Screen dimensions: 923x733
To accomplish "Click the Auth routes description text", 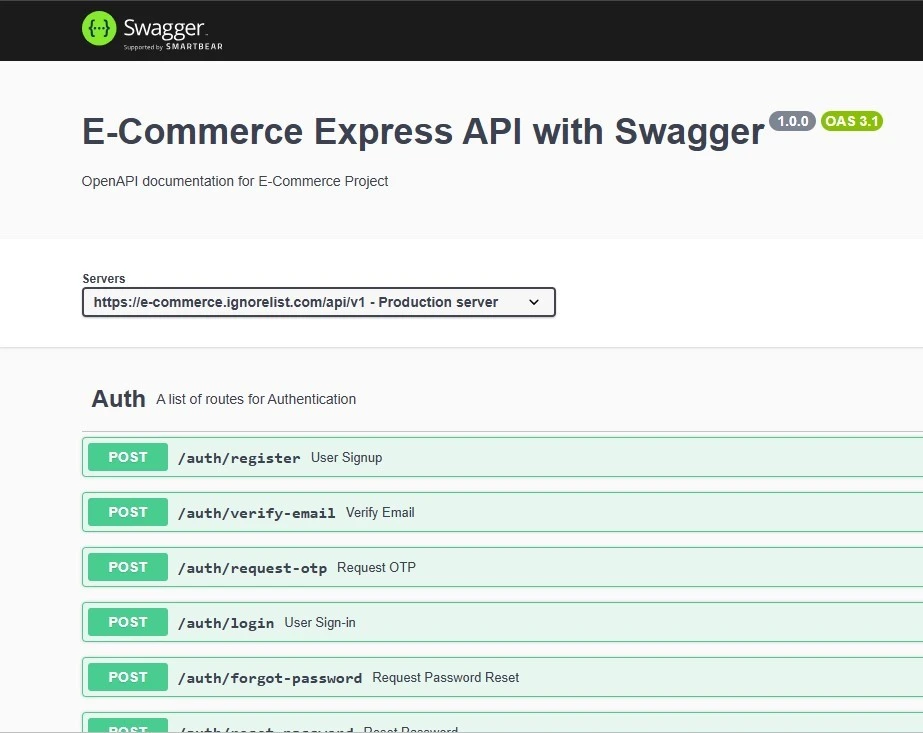I will [x=256, y=399].
